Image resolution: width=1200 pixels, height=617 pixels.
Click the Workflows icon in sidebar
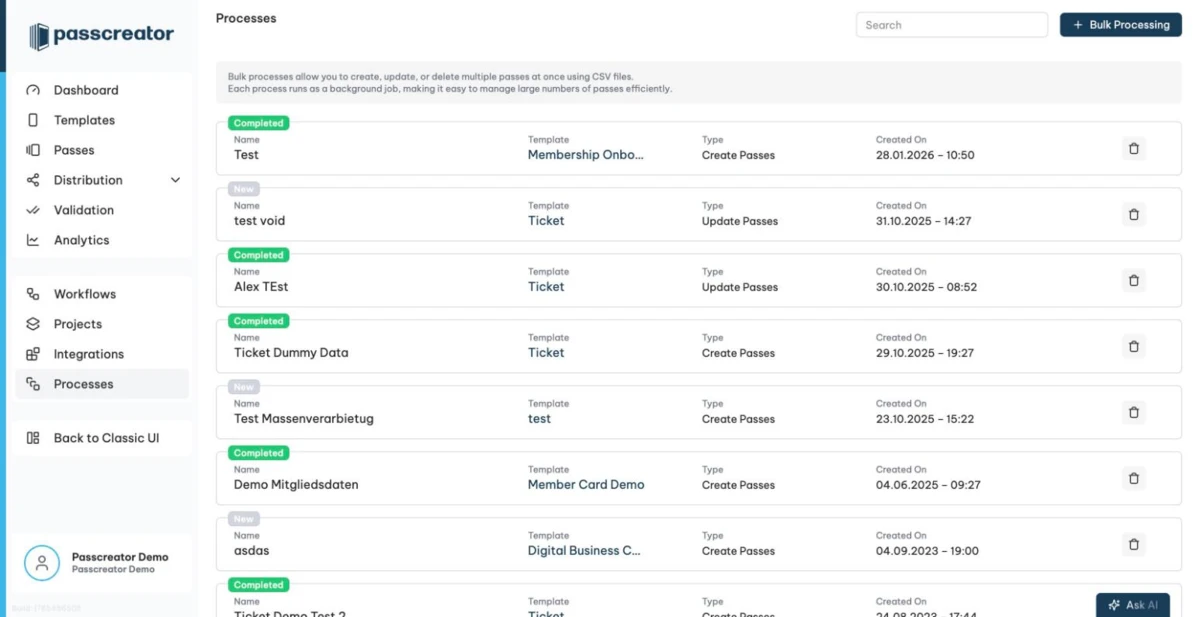(x=33, y=294)
